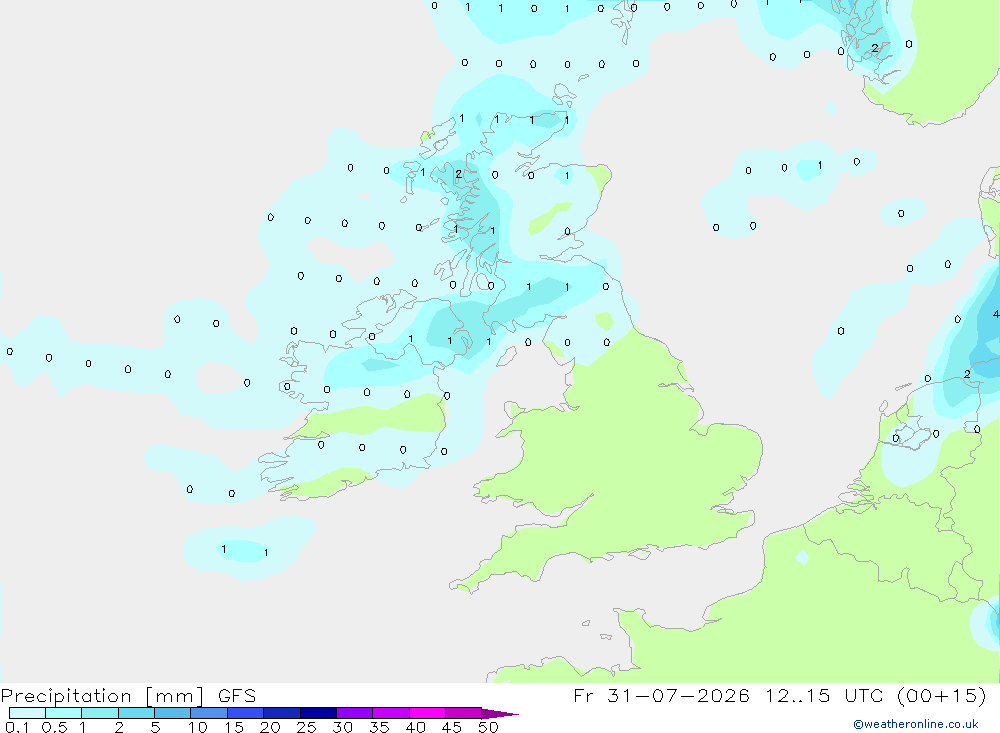Click the '30' legend scale label
This screenshot has height=733, width=1000.
point(343,727)
